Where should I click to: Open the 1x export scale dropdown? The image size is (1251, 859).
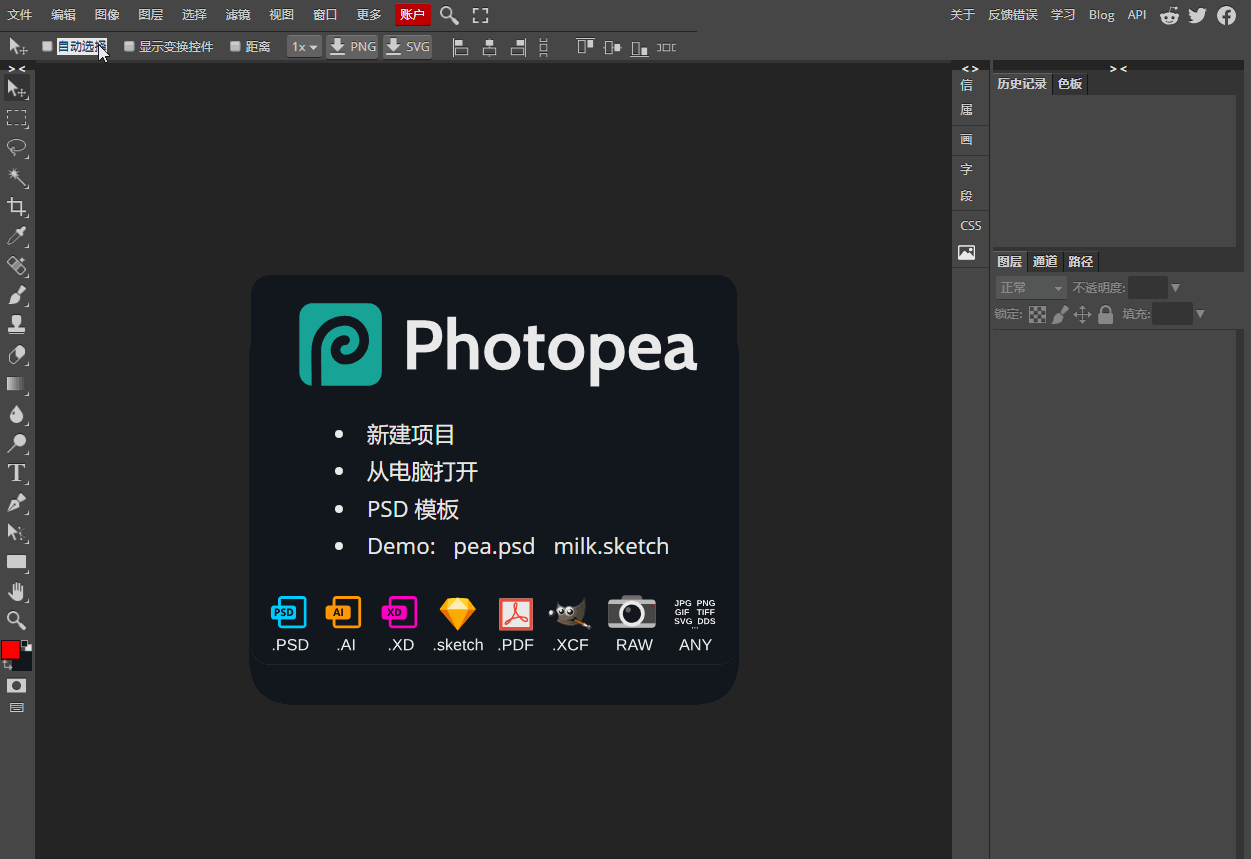point(304,47)
